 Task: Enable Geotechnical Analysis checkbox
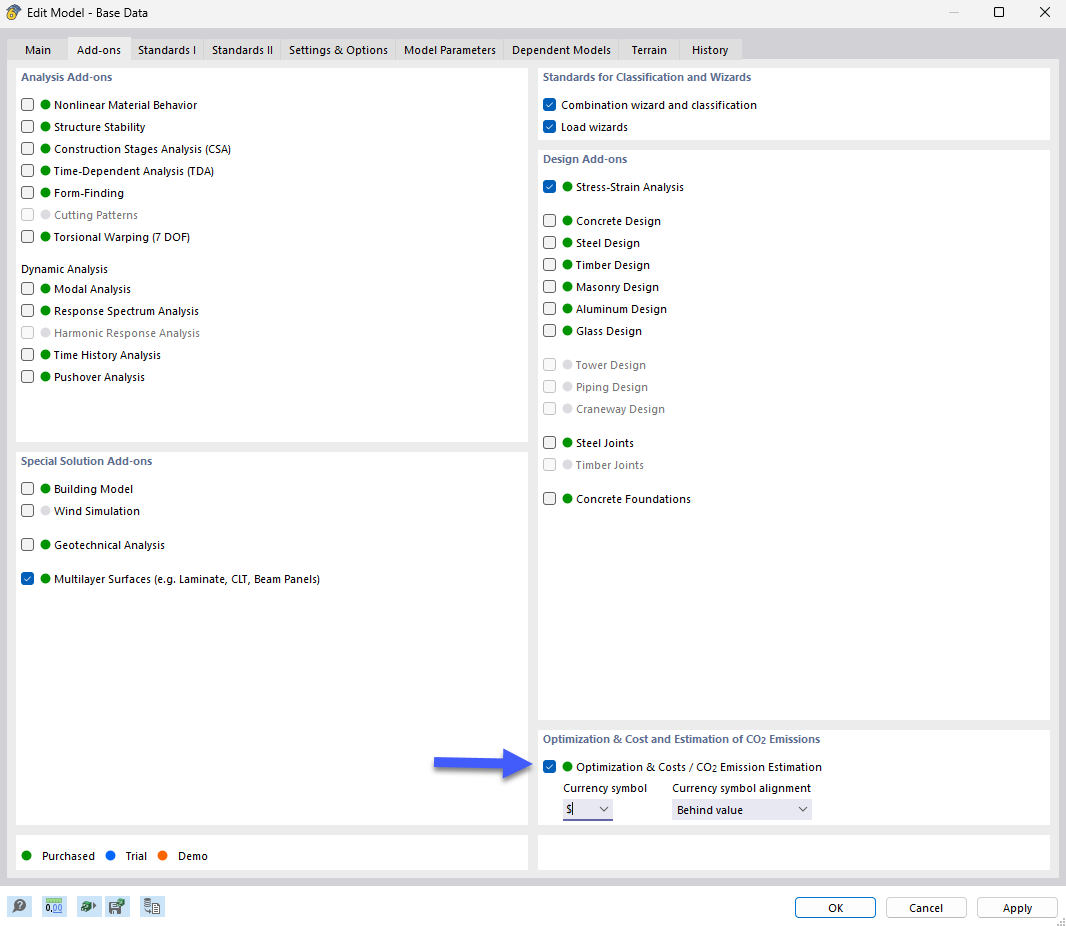coord(27,545)
